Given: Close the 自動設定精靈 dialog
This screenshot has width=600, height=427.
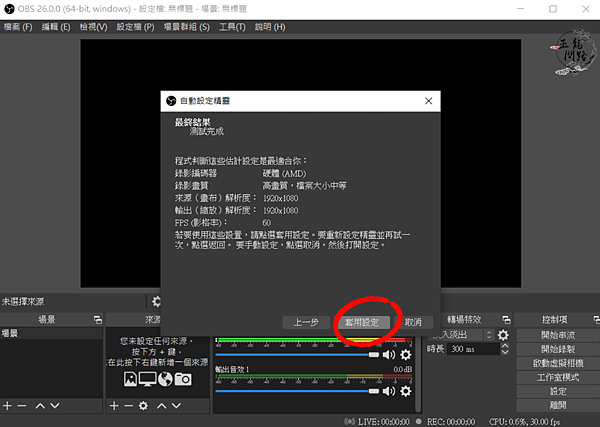Looking at the screenshot, I should (x=429, y=101).
